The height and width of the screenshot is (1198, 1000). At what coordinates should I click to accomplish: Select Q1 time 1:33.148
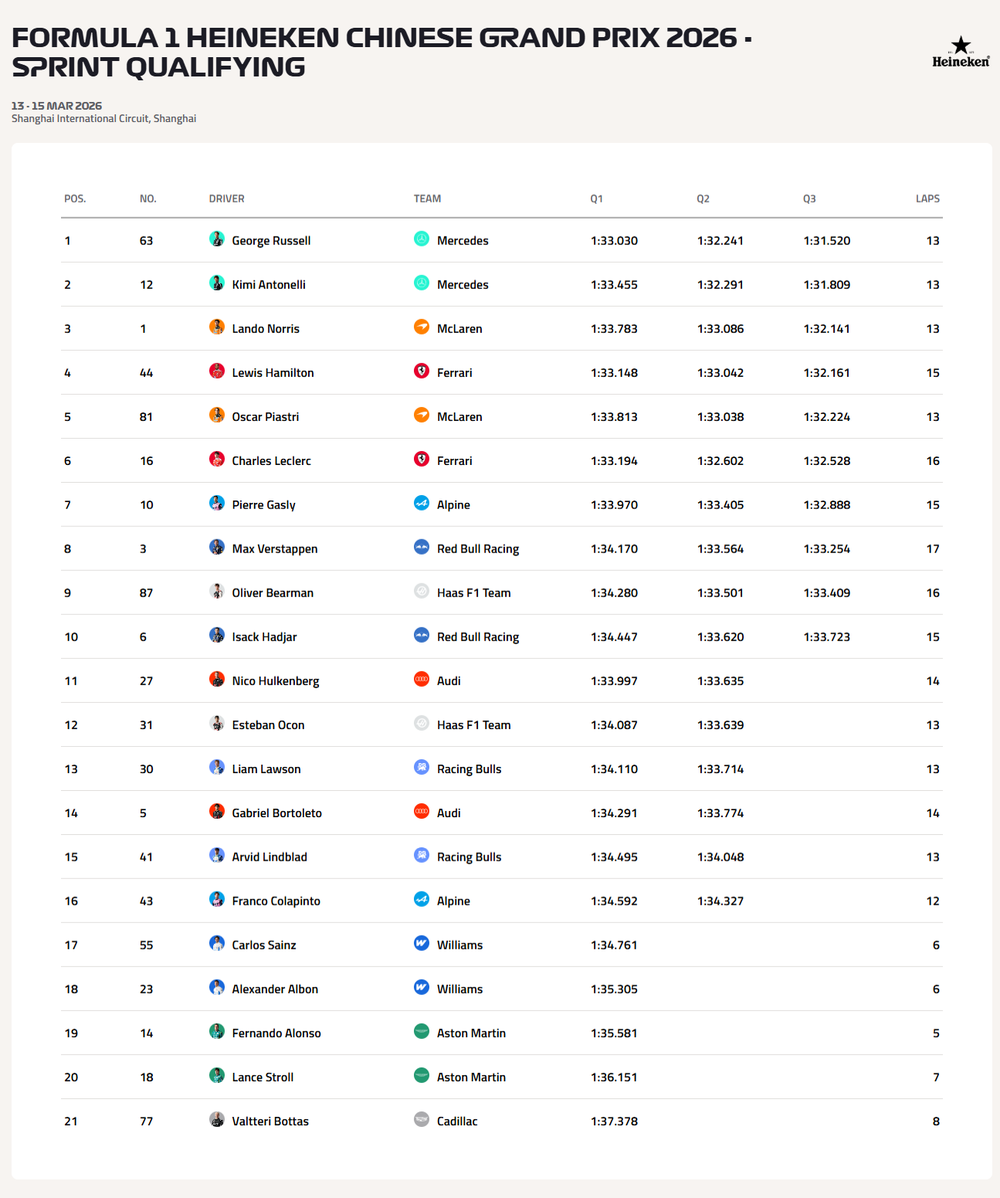(614, 373)
